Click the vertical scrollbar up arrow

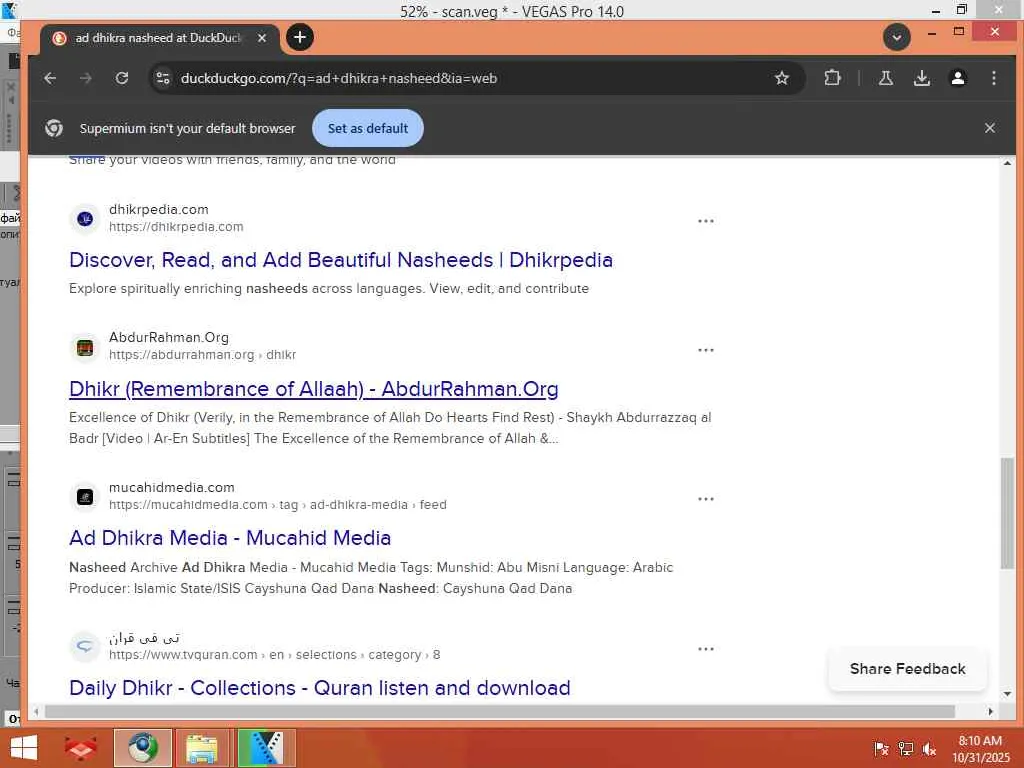(1007, 163)
